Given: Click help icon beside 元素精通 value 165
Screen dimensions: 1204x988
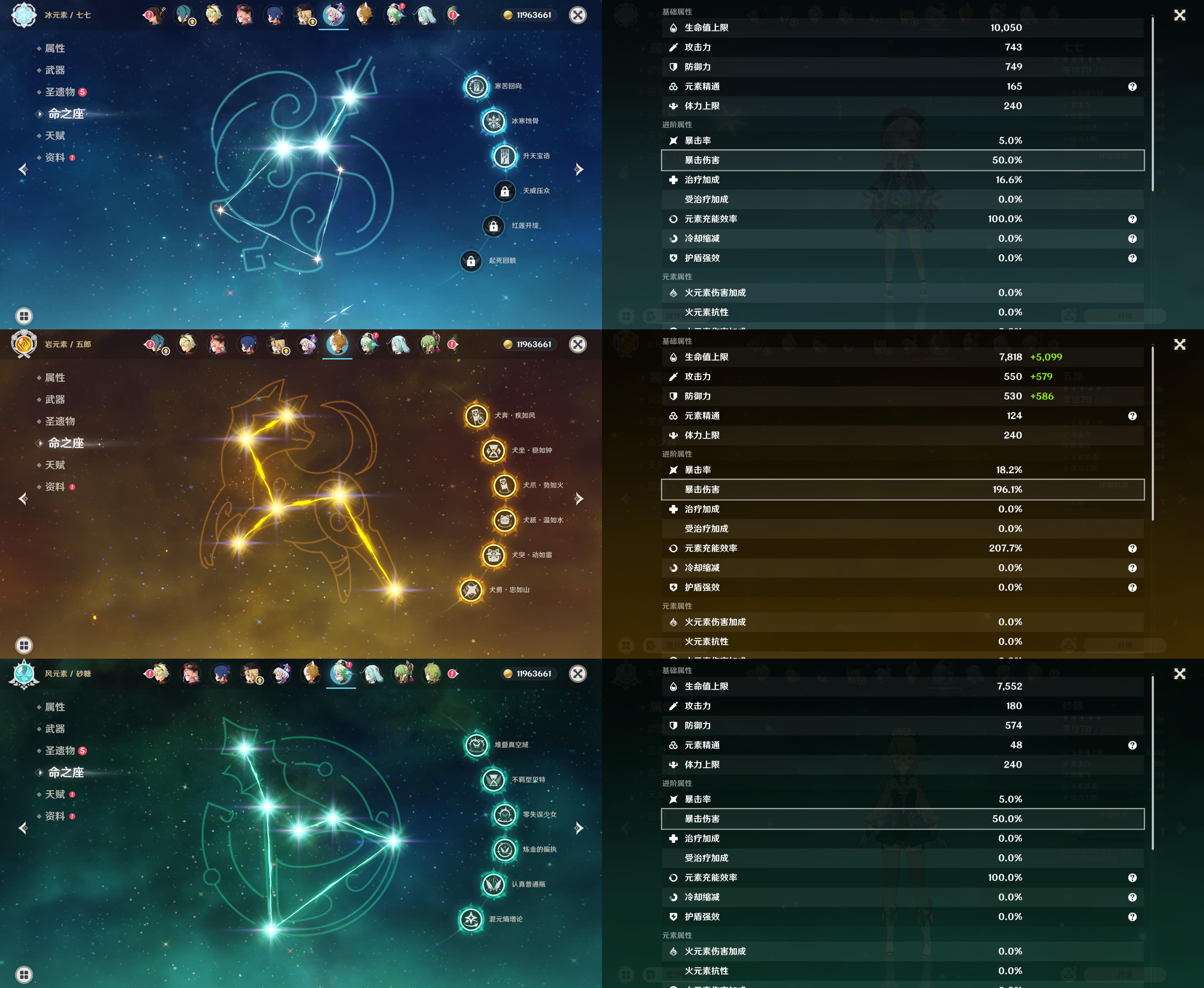Looking at the screenshot, I should pyautogui.click(x=1132, y=87).
